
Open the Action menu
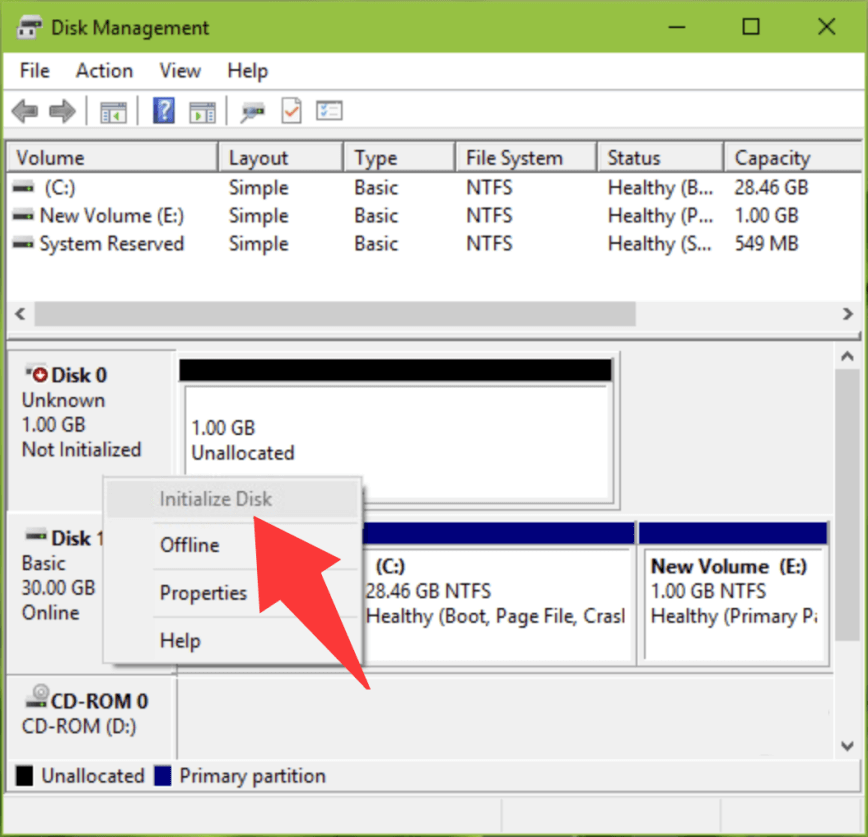click(x=104, y=71)
